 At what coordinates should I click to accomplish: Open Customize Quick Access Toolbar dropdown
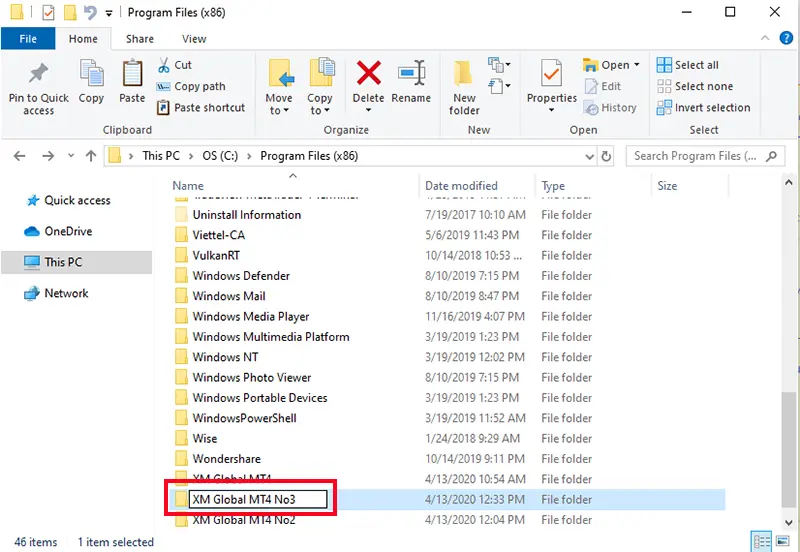109,13
